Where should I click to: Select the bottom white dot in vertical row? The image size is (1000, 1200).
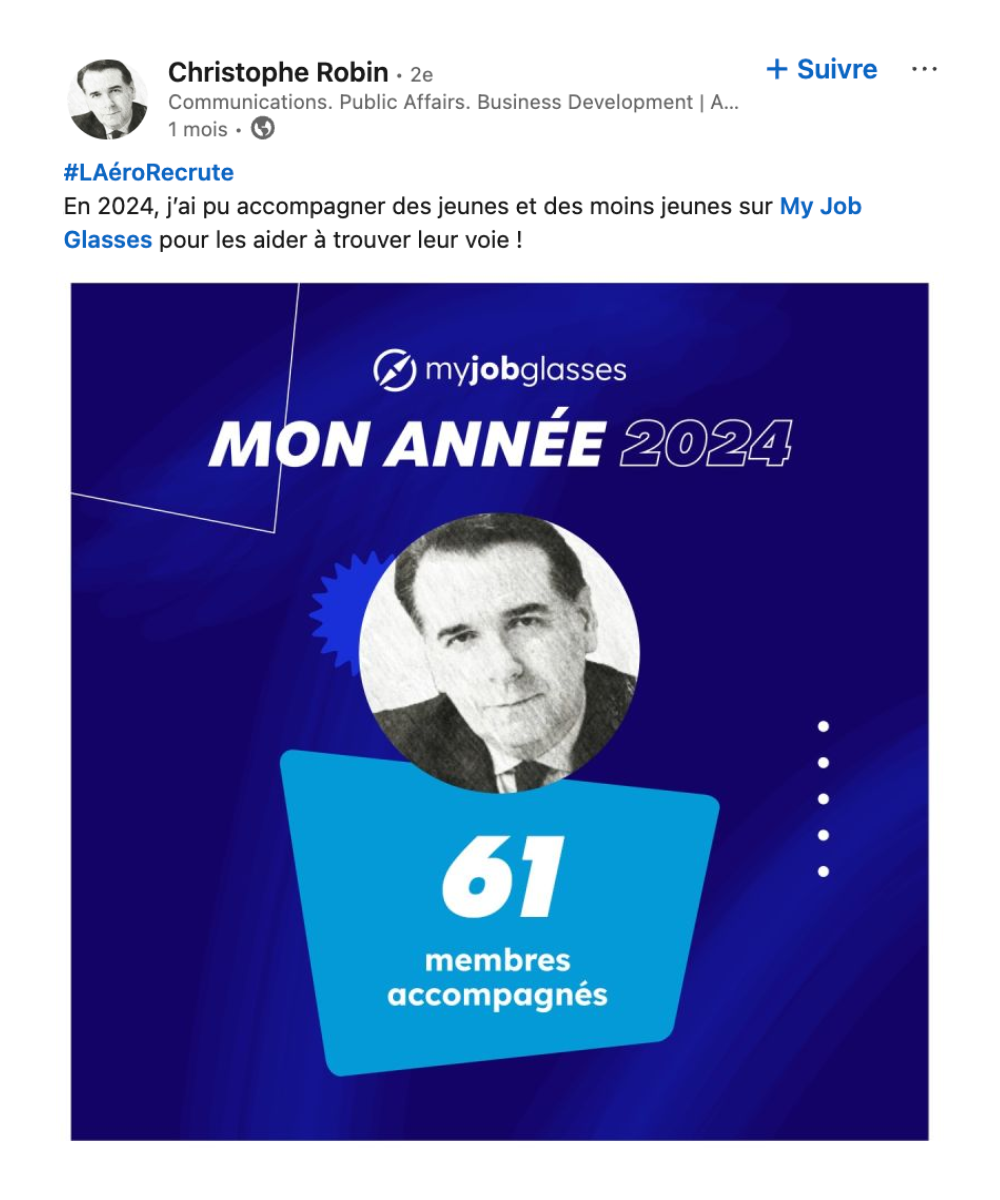coord(824,871)
